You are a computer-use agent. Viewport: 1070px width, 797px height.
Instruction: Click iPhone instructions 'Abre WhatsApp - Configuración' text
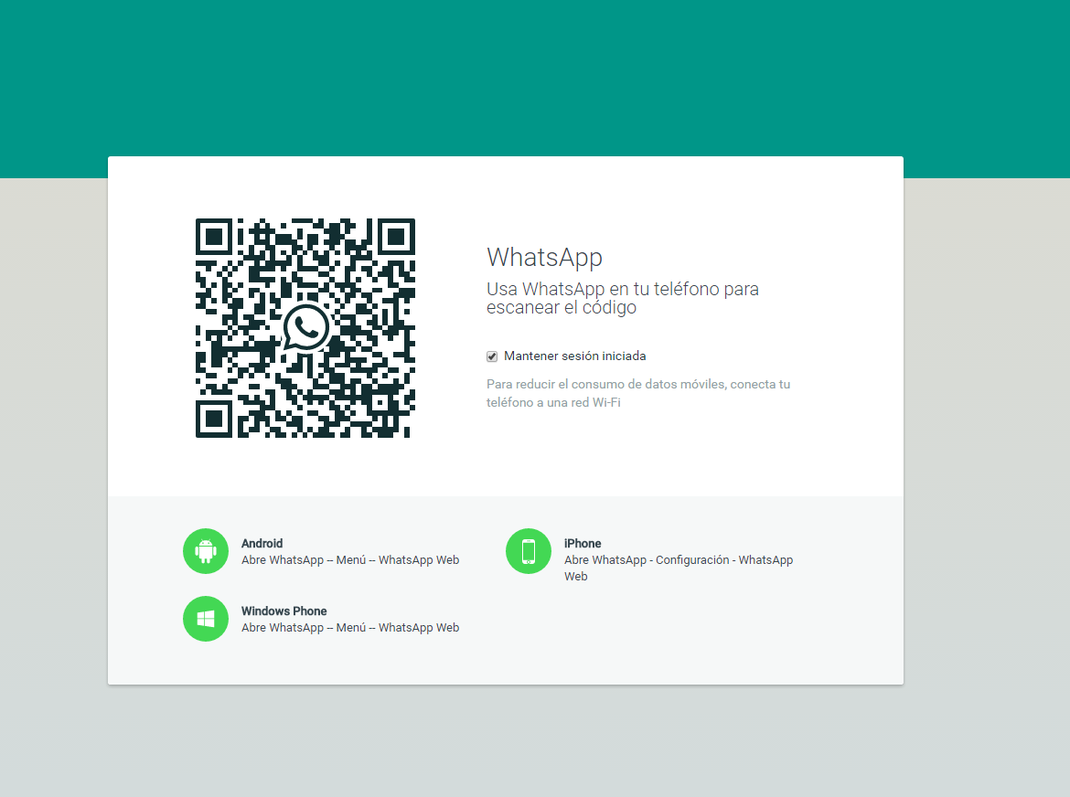tap(678, 568)
